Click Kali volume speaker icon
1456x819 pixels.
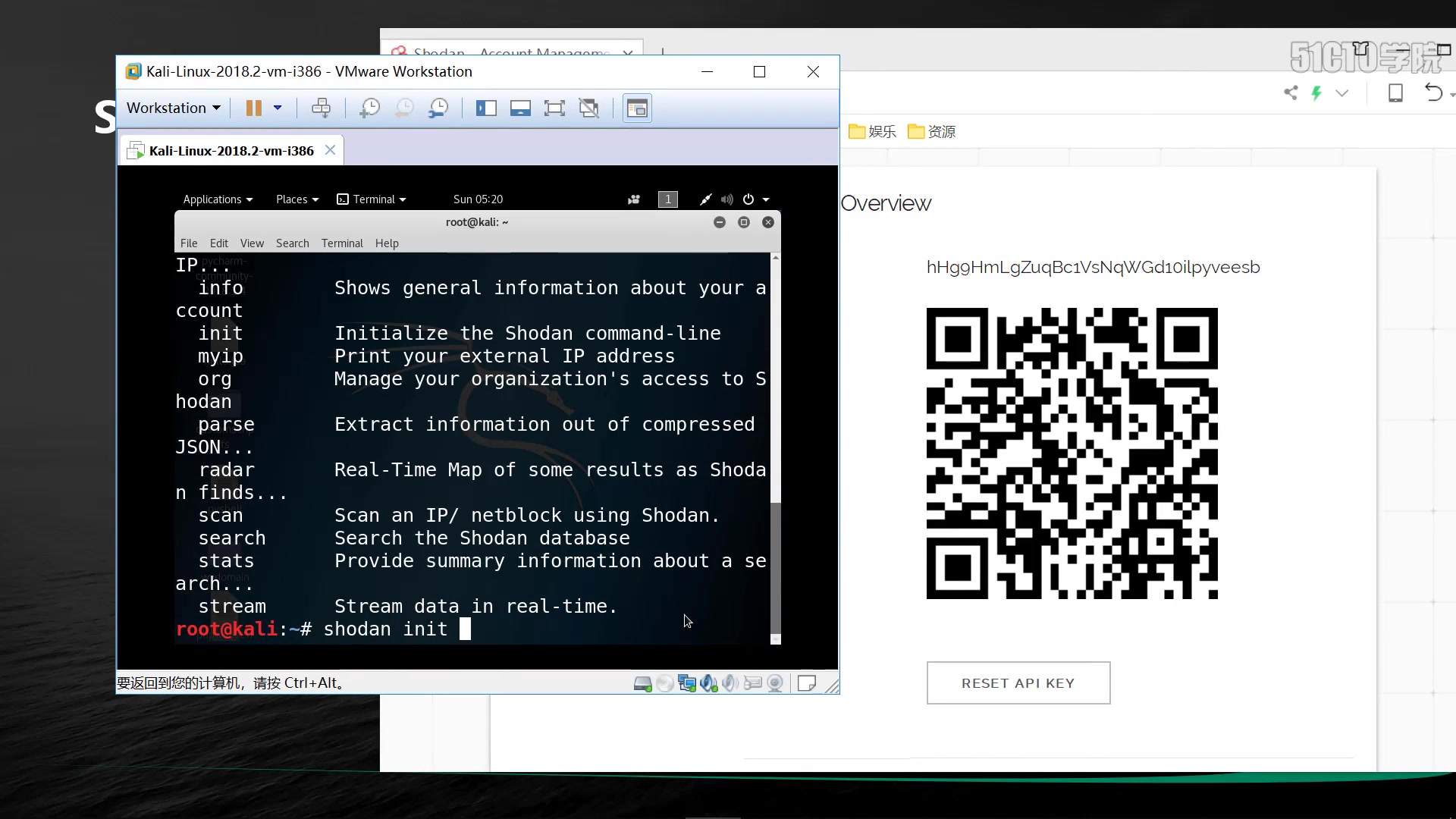pyautogui.click(x=726, y=199)
